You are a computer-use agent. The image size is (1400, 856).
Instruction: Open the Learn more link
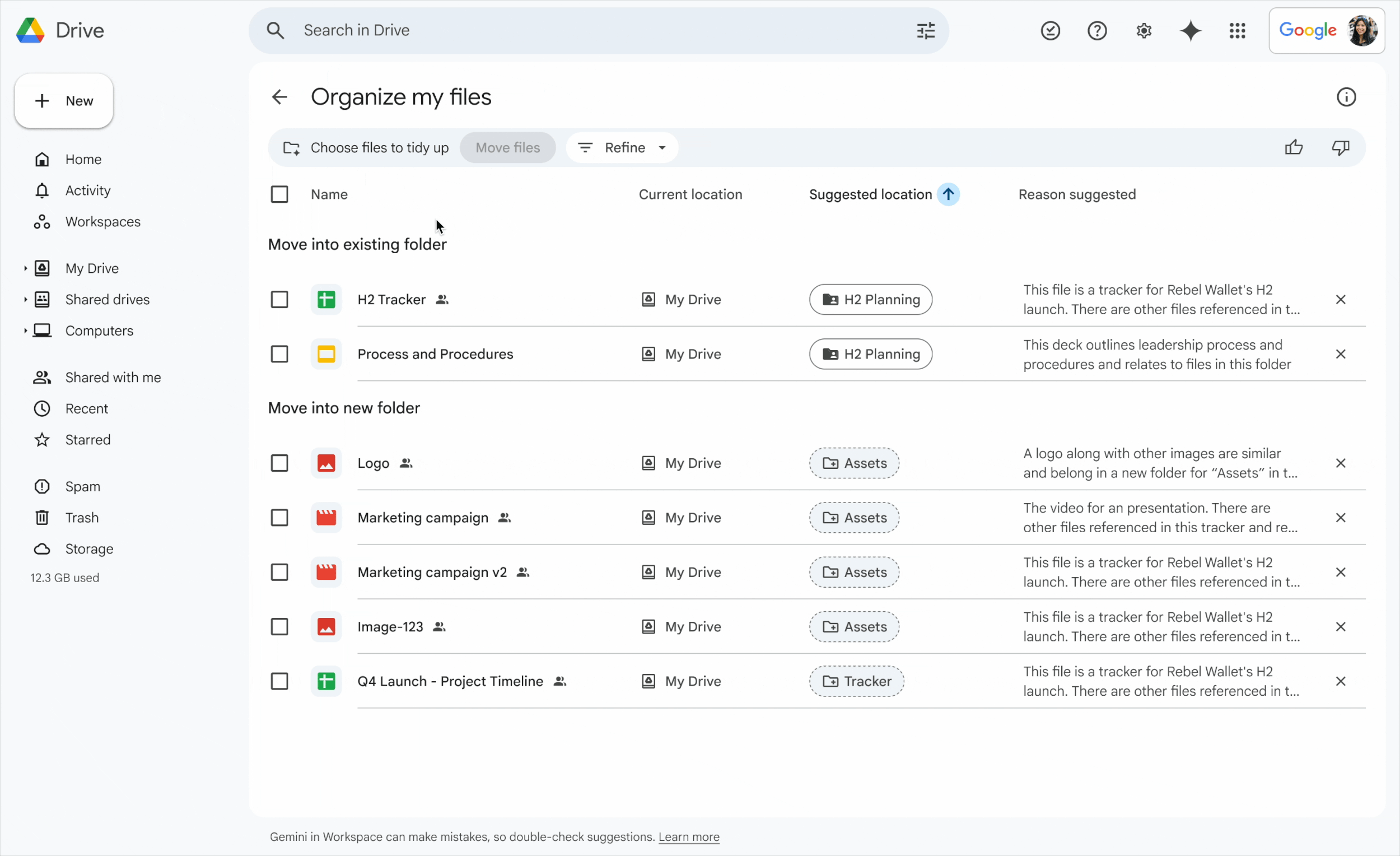coord(689,837)
